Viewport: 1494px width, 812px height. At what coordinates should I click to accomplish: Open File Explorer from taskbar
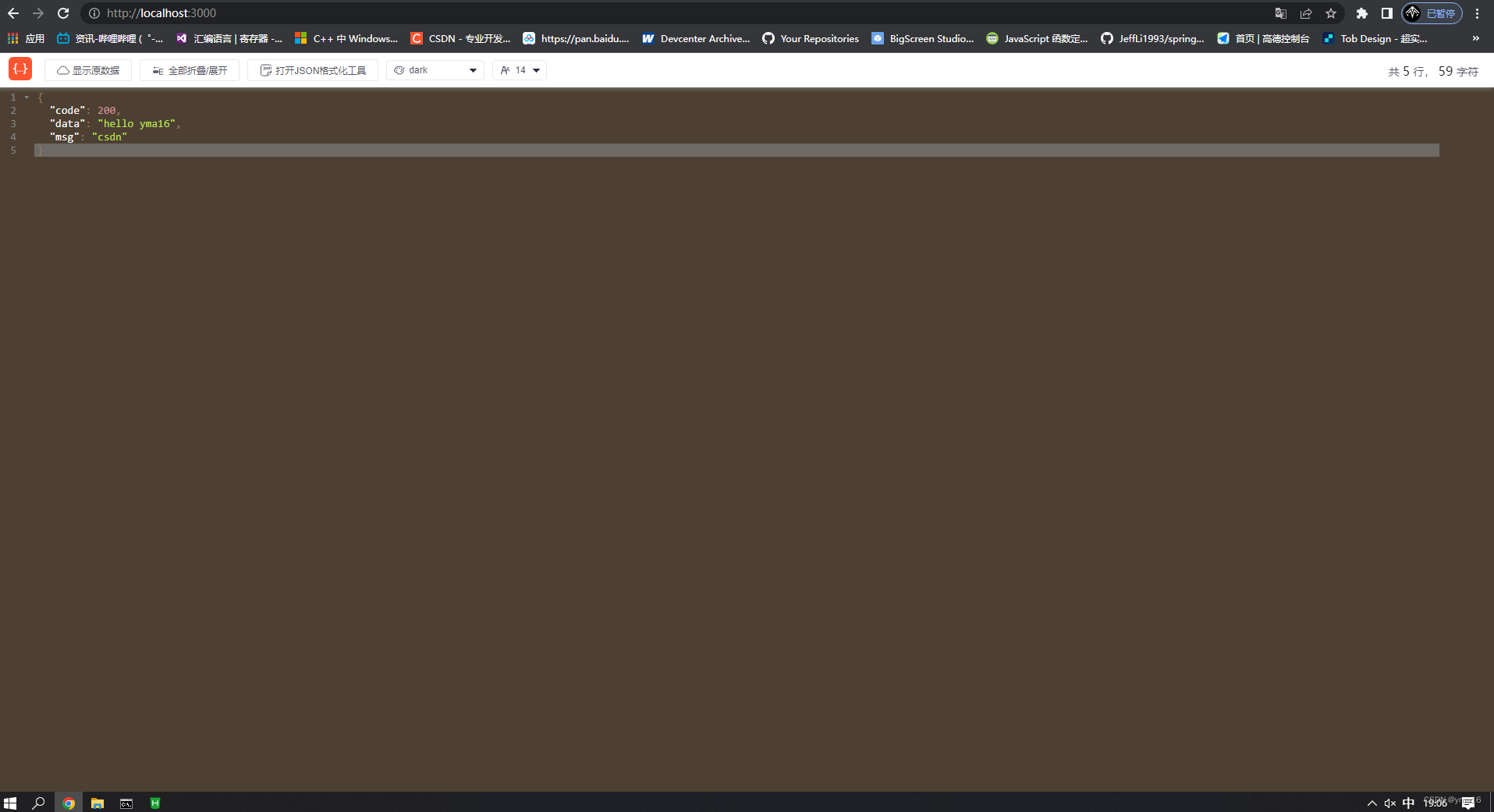[98, 803]
